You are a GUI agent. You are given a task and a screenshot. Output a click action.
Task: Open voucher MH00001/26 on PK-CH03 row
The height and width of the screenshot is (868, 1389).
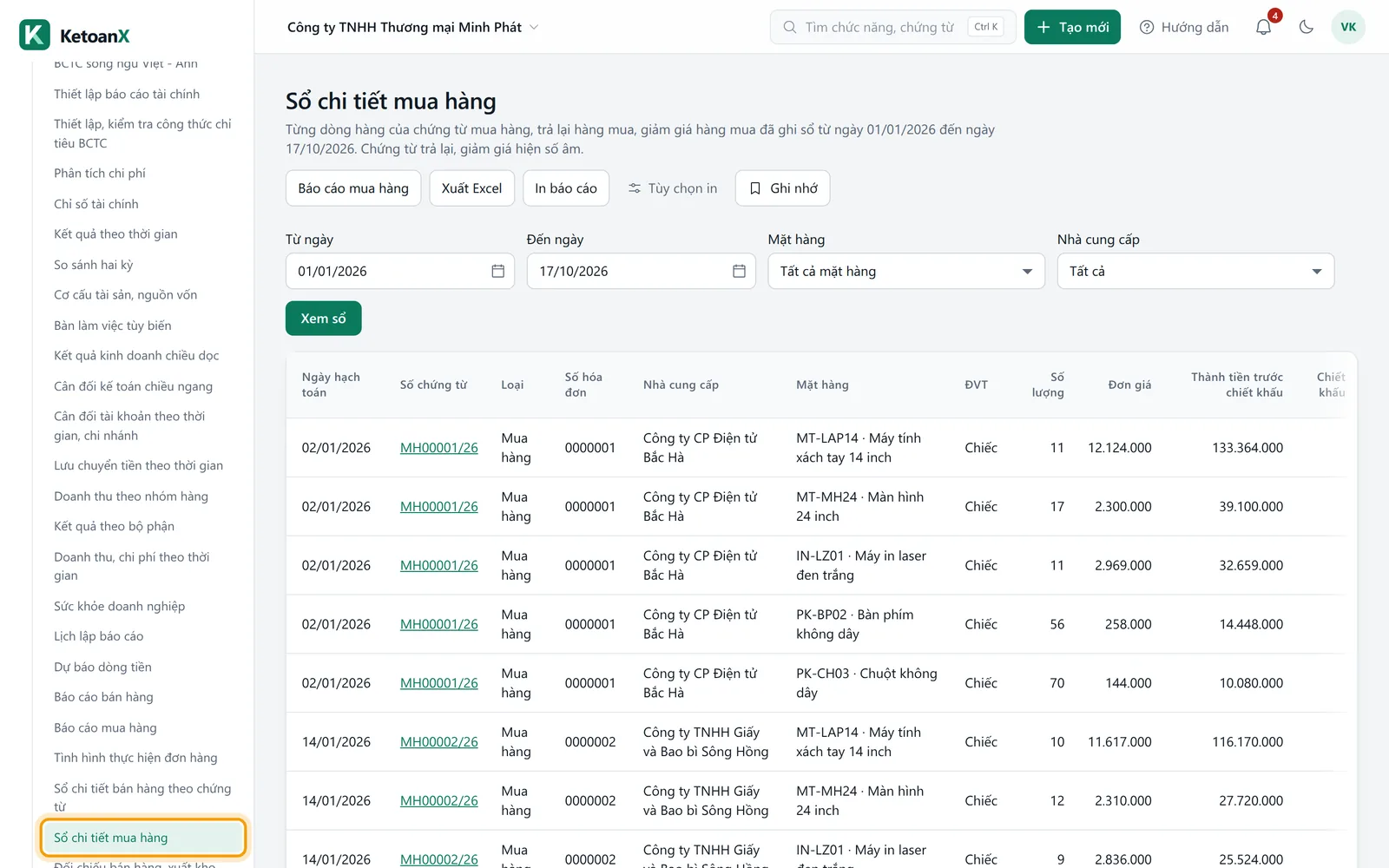439,683
